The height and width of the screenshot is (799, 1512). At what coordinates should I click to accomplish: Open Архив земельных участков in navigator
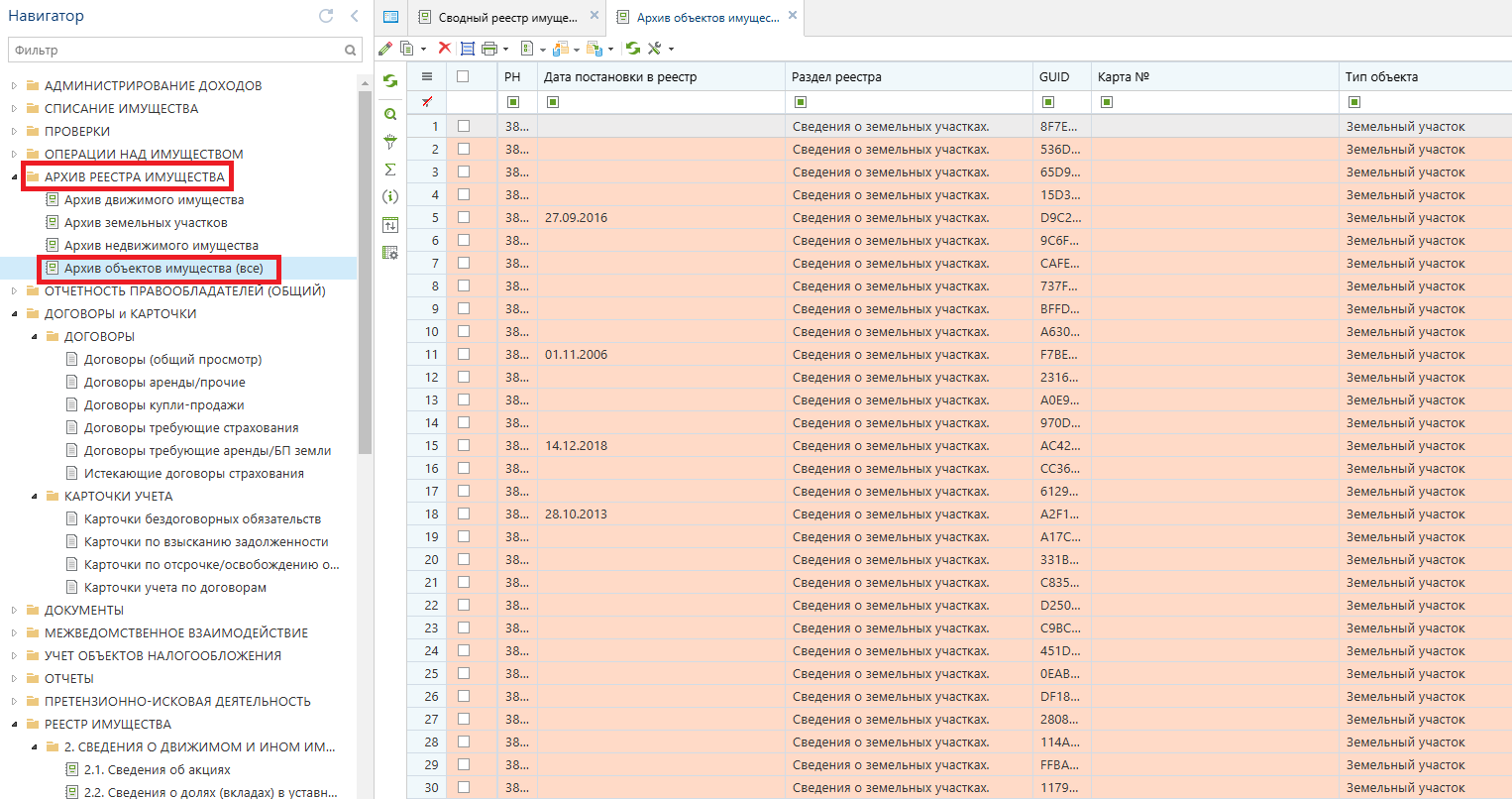click(146, 222)
